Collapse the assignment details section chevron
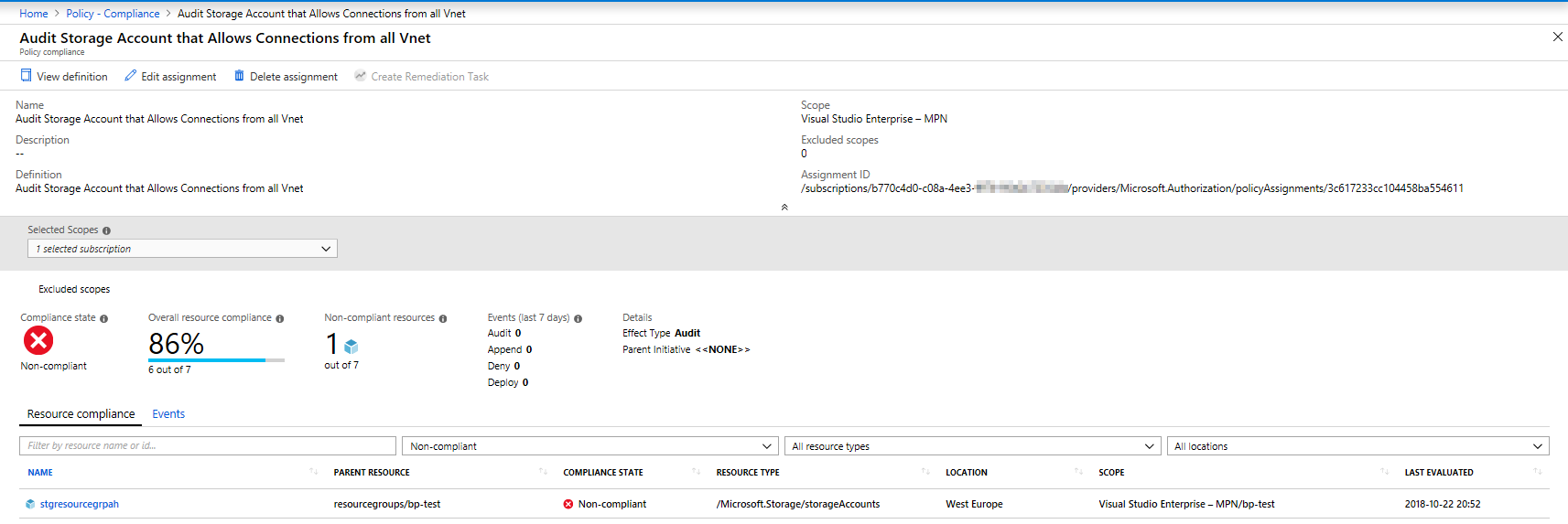Viewport: 1568px width, 524px height. click(x=784, y=208)
